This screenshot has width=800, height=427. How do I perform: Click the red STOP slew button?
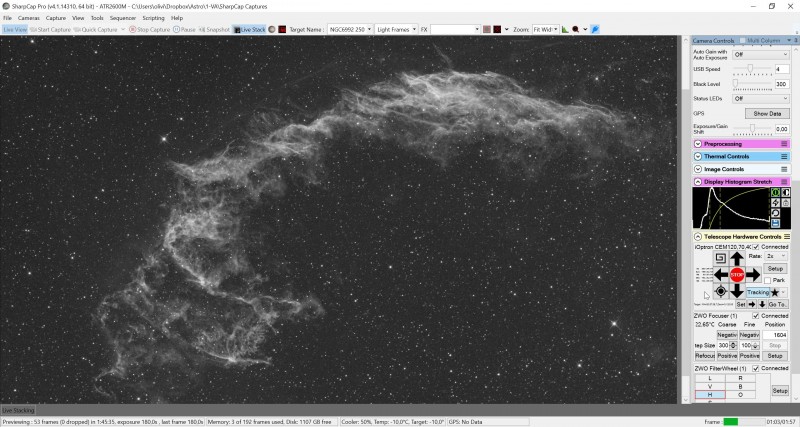tap(737, 275)
